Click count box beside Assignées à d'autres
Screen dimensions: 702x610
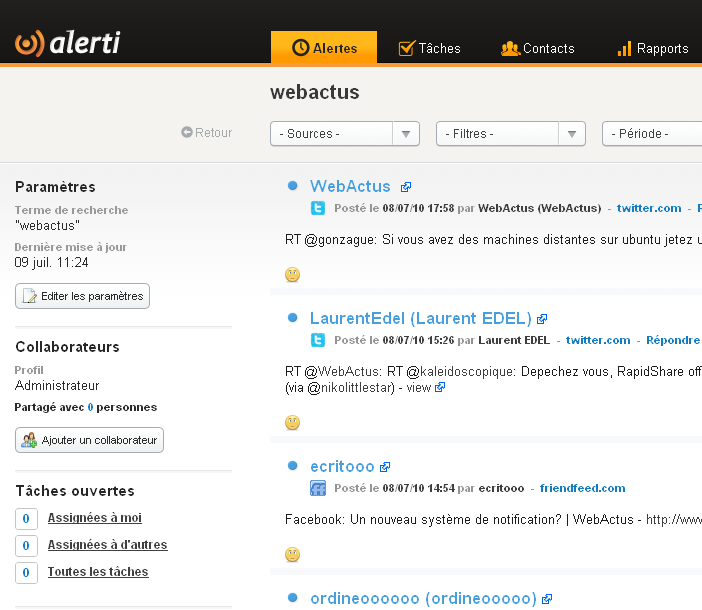point(26,546)
